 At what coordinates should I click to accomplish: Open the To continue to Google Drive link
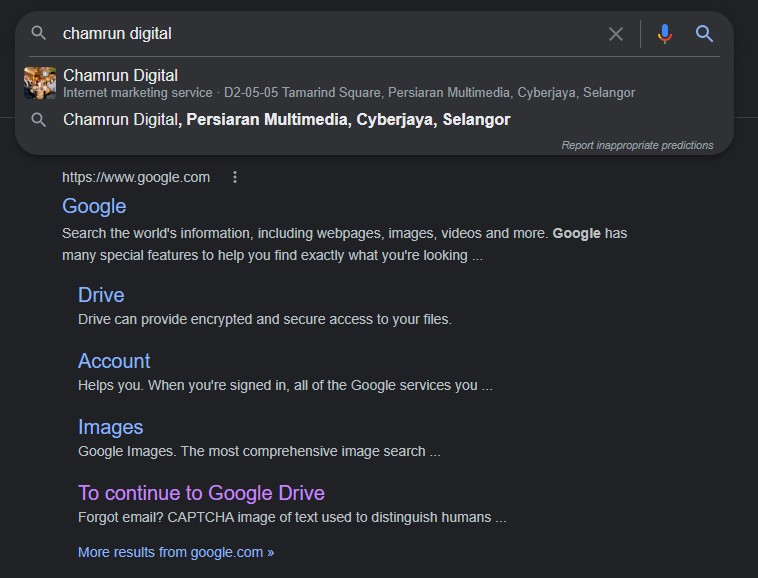coord(201,493)
